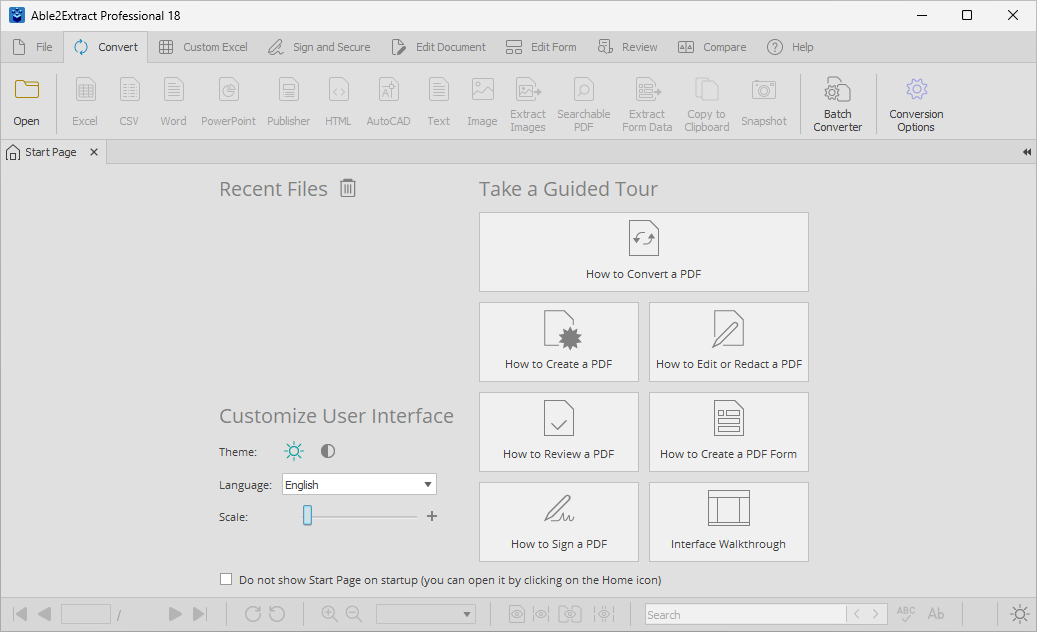Switch to the Review ribbon tab
Viewport: 1037px width, 632px height.
click(x=627, y=46)
